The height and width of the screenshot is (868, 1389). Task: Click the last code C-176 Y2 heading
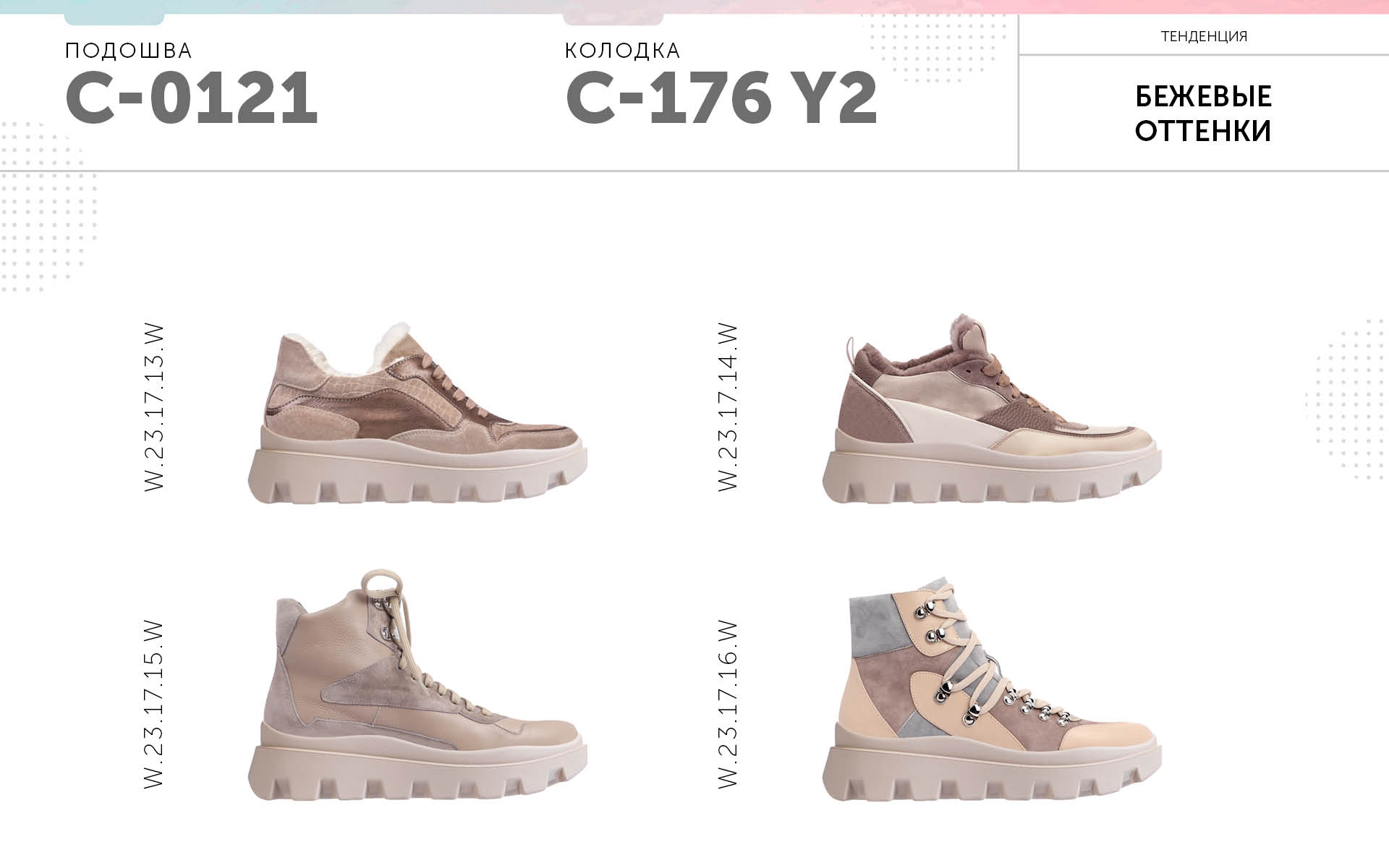(721, 98)
